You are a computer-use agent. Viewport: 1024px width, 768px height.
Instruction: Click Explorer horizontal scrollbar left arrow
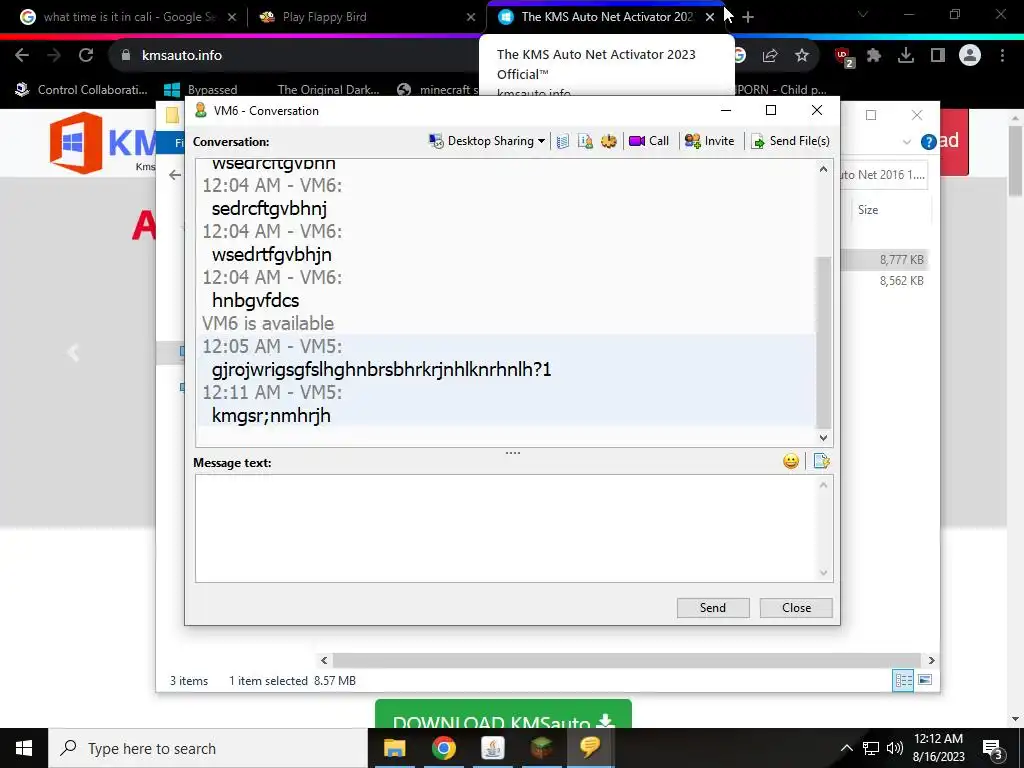coord(325,660)
